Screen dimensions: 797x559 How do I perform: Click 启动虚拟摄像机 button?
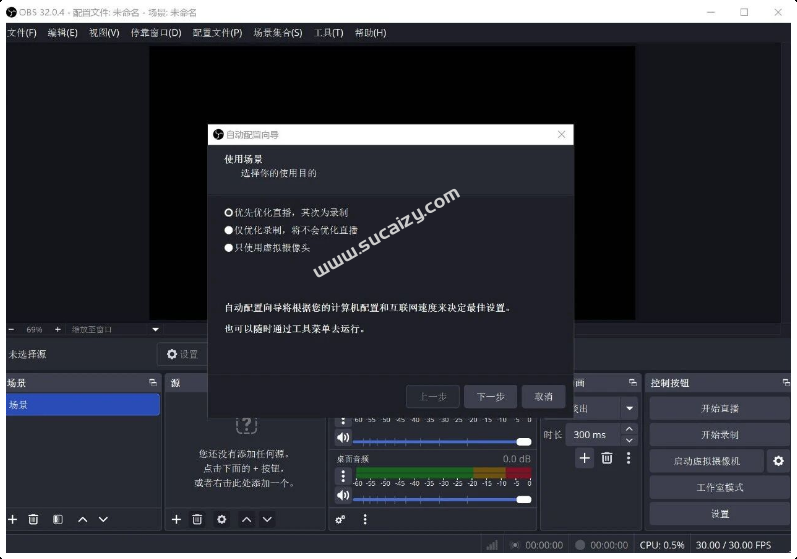[x=707, y=461]
